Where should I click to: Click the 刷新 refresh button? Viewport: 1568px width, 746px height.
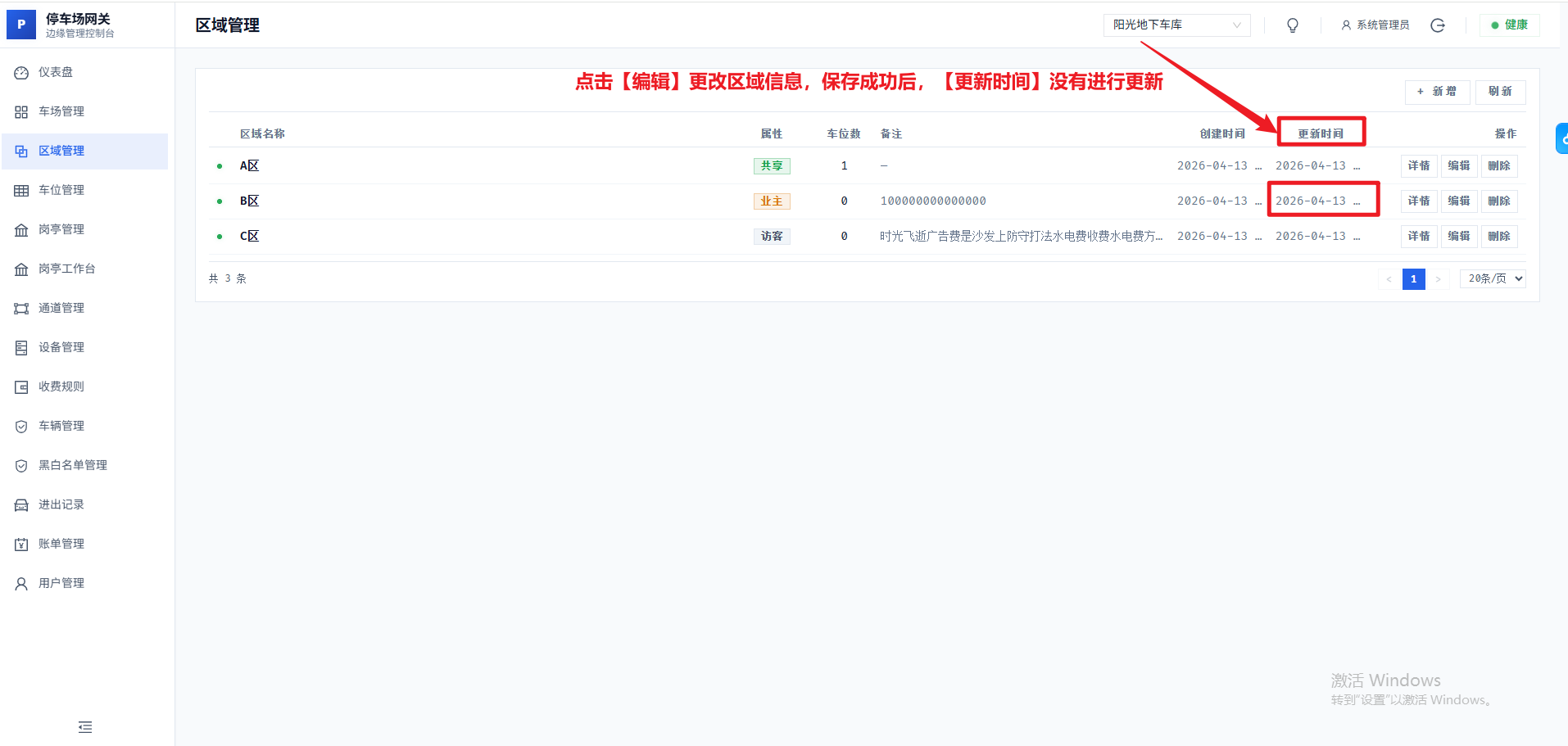point(1500,92)
